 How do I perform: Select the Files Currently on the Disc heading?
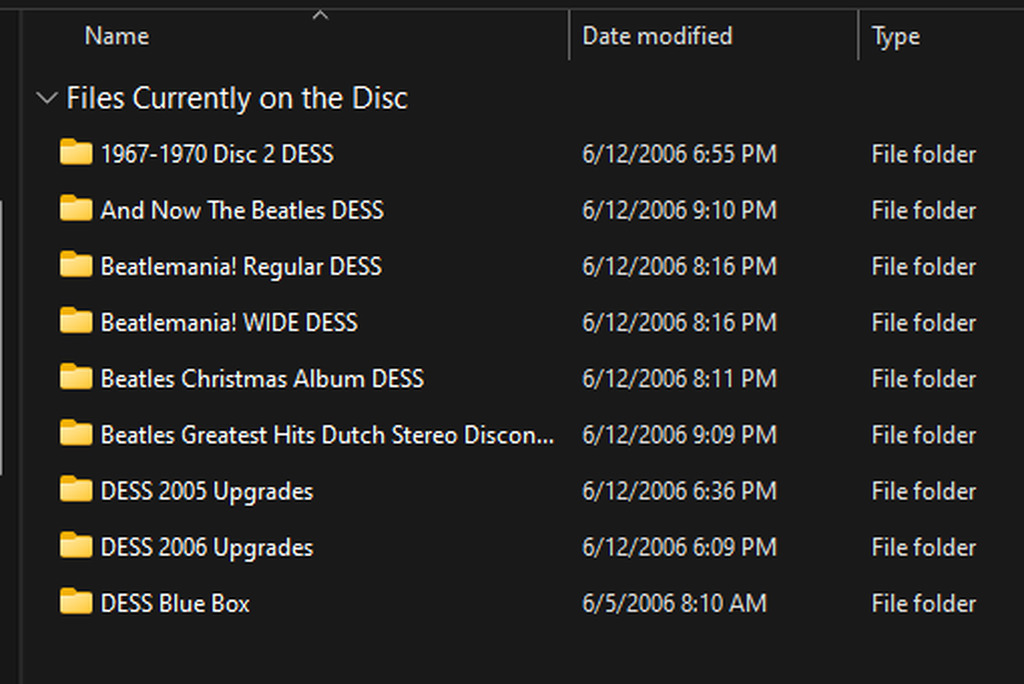tap(237, 98)
